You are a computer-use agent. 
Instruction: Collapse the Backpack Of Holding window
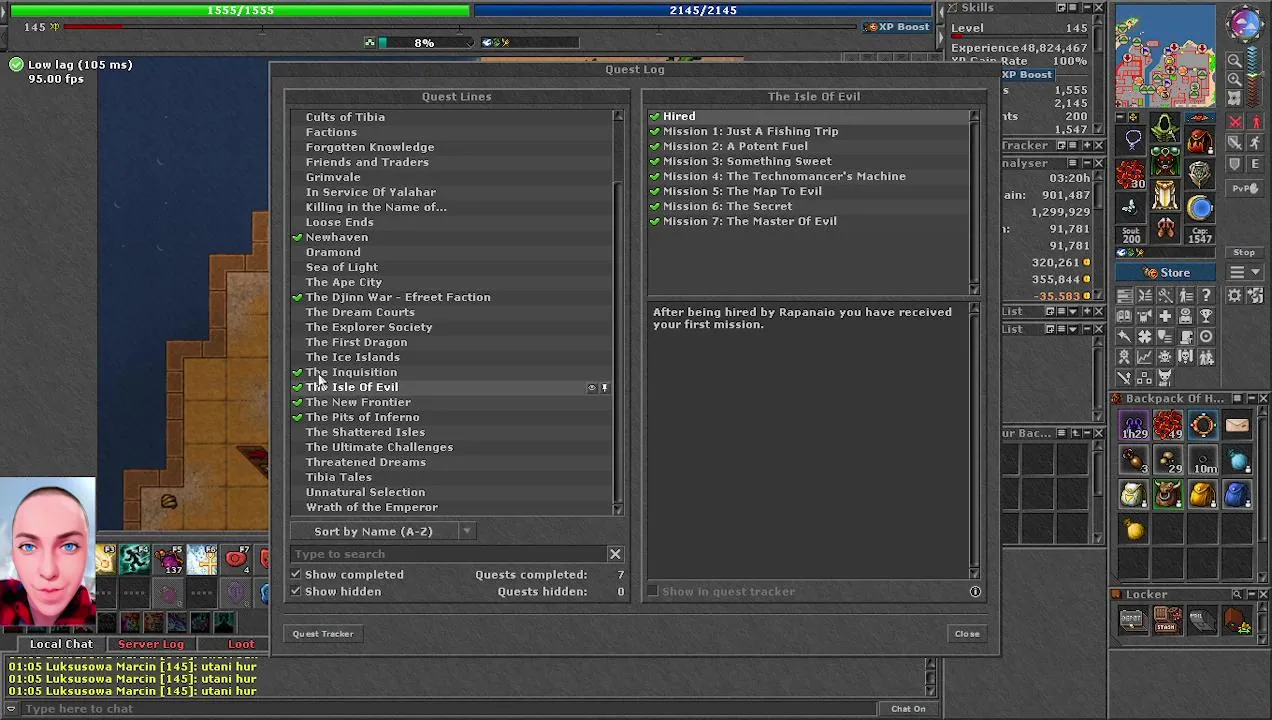point(1250,399)
